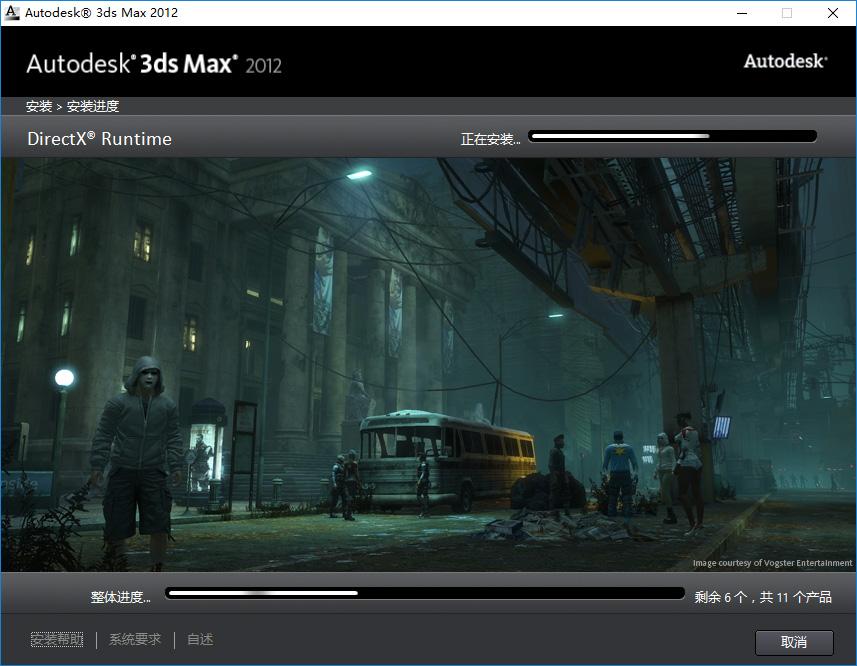This screenshot has width=857, height=666.
Task: Click the disabled maximize window button
Action: [x=786, y=13]
